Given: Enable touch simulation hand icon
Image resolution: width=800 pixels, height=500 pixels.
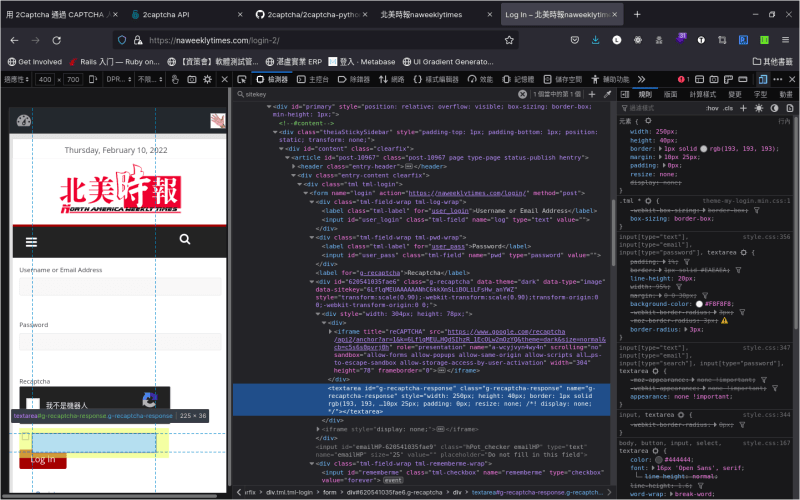Looking at the screenshot, I should click(175, 79).
